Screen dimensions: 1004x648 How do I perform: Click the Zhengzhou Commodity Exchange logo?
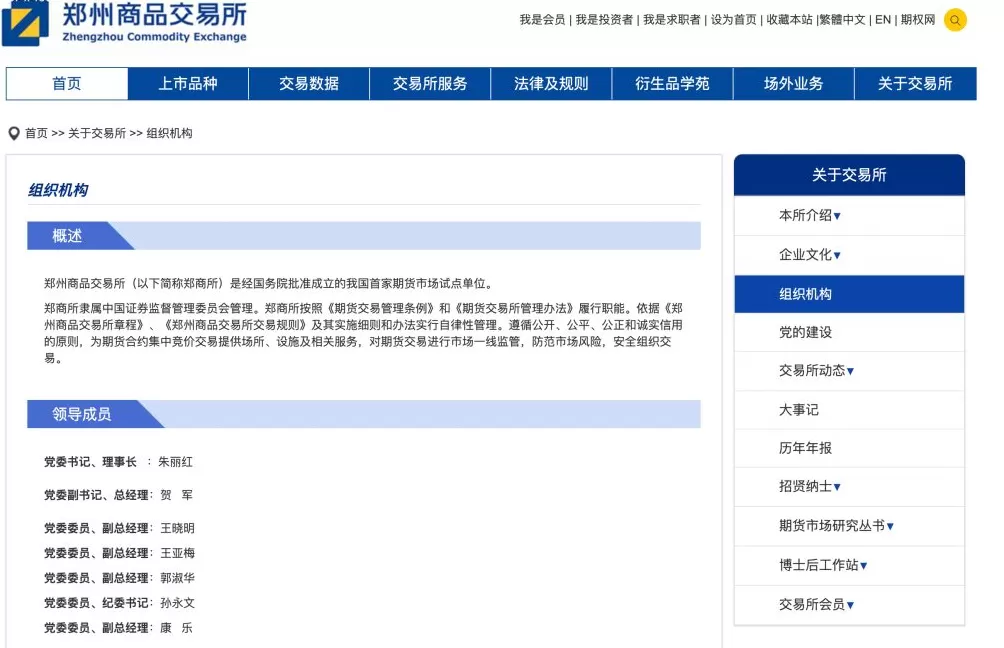(125, 27)
